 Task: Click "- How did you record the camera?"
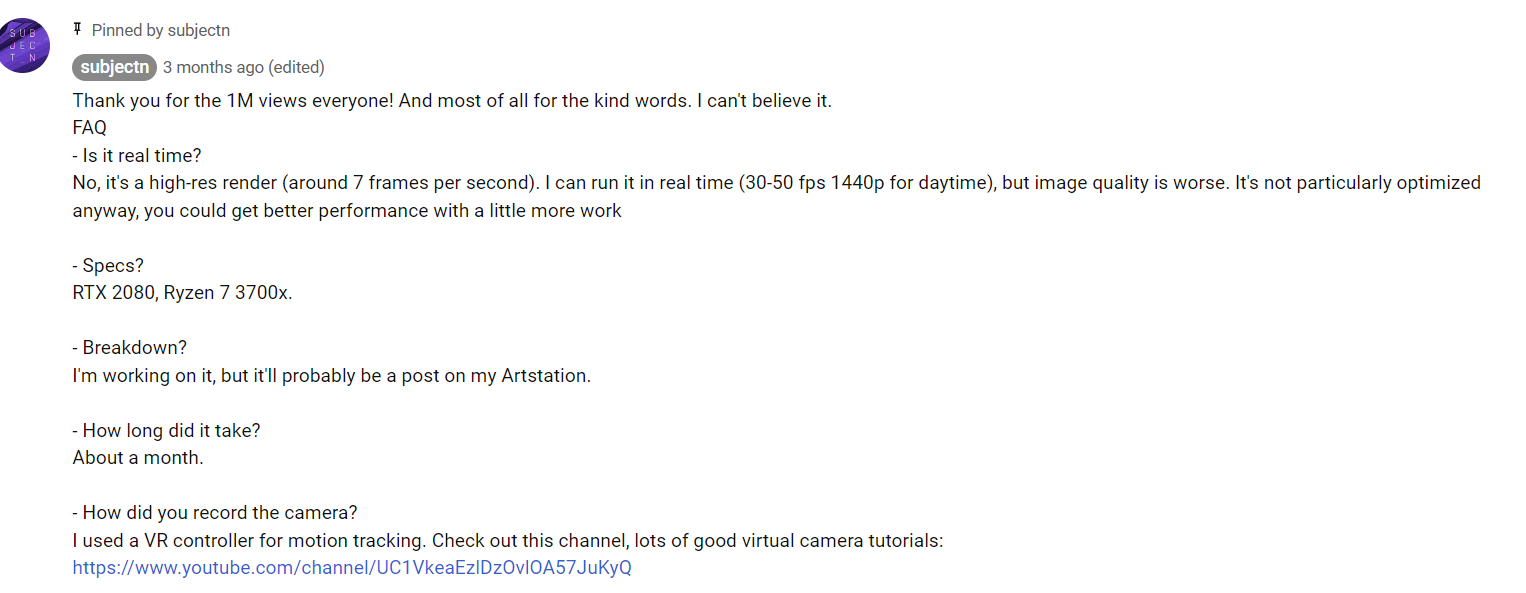[214, 513]
